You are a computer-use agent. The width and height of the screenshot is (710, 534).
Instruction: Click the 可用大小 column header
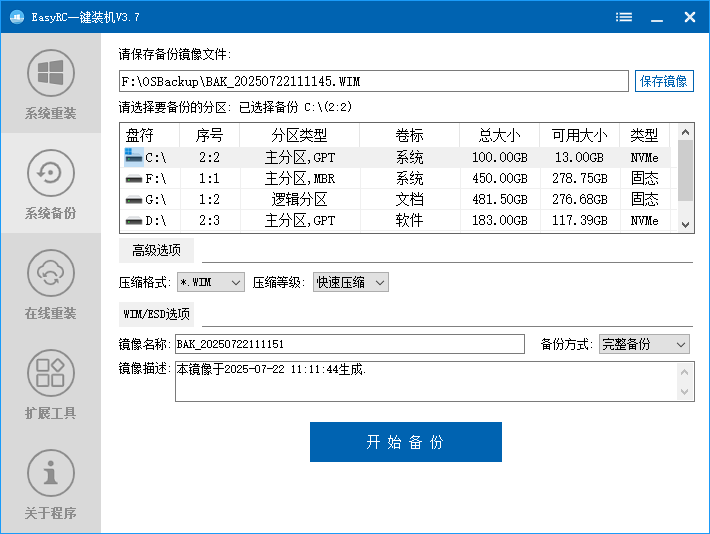click(580, 135)
